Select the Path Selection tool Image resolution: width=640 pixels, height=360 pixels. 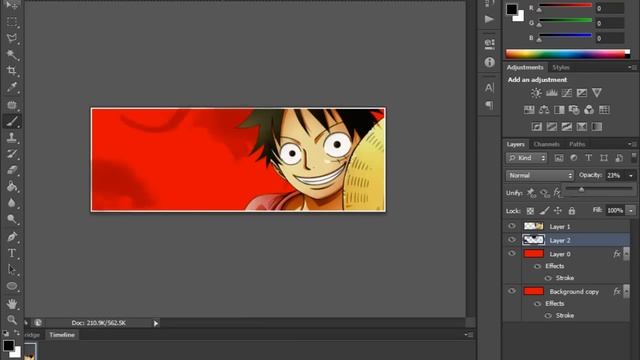pyautogui.click(x=11, y=269)
